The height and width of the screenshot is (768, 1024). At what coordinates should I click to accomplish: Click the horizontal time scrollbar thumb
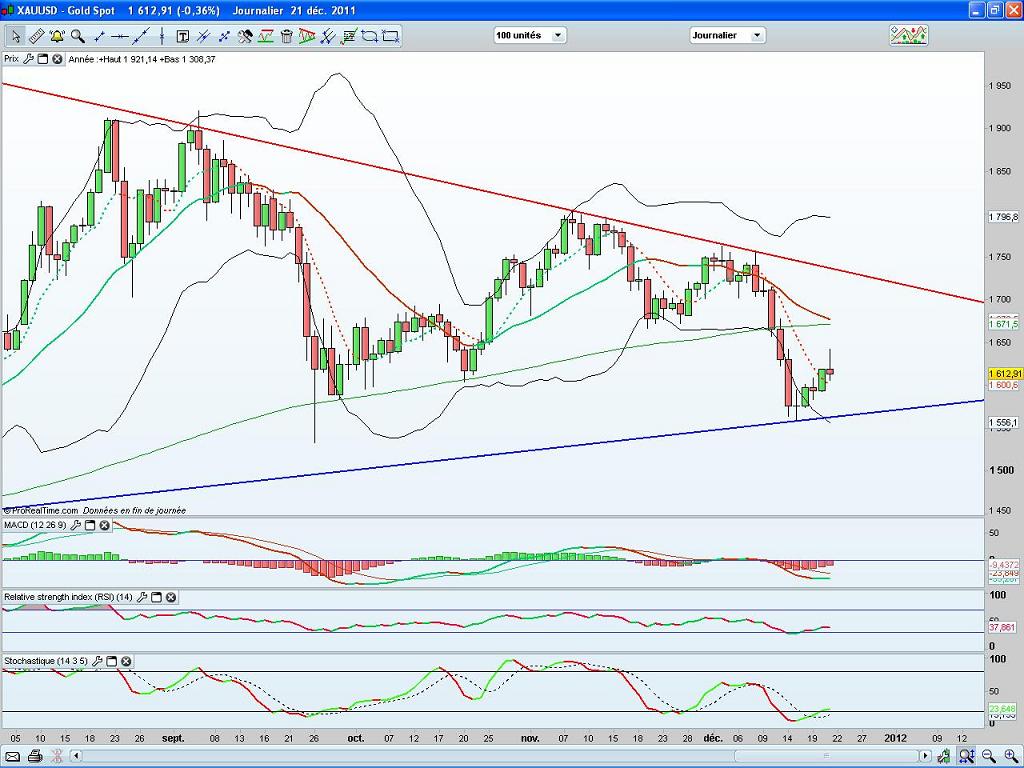(825, 756)
